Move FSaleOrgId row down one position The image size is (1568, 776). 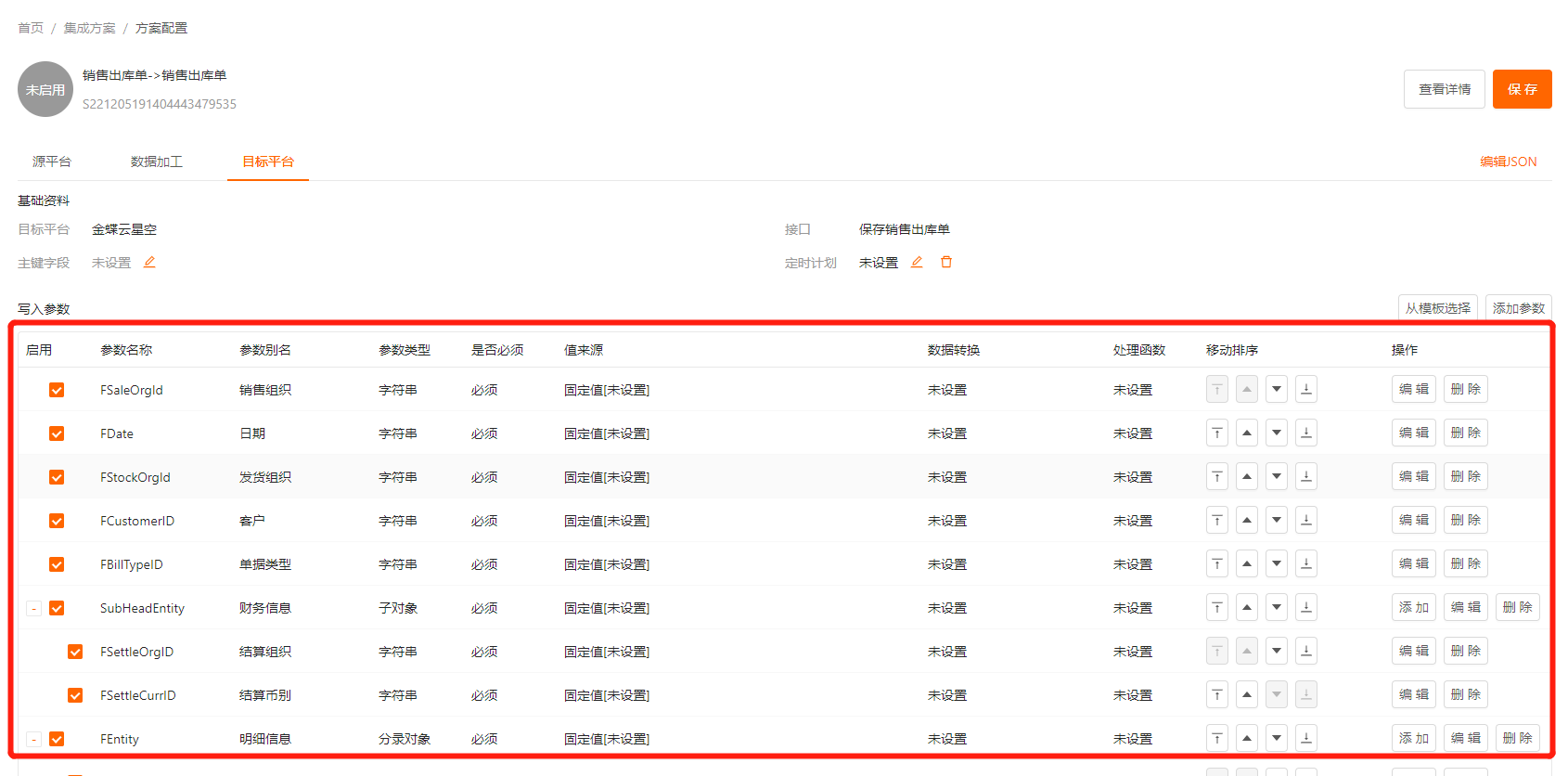pos(1277,390)
